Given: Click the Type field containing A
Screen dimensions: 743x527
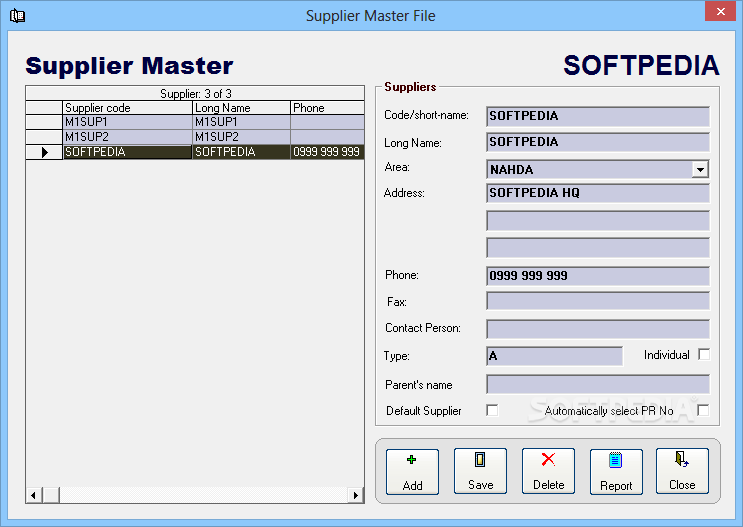Looking at the screenshot, I should 554,356.
